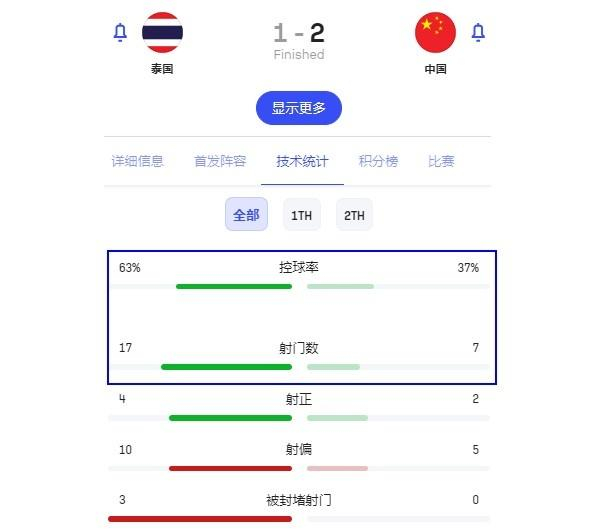Screen dimensions: 600x530
Task: Click the 被封堵射门 stat label
Action: click(299, 500)
